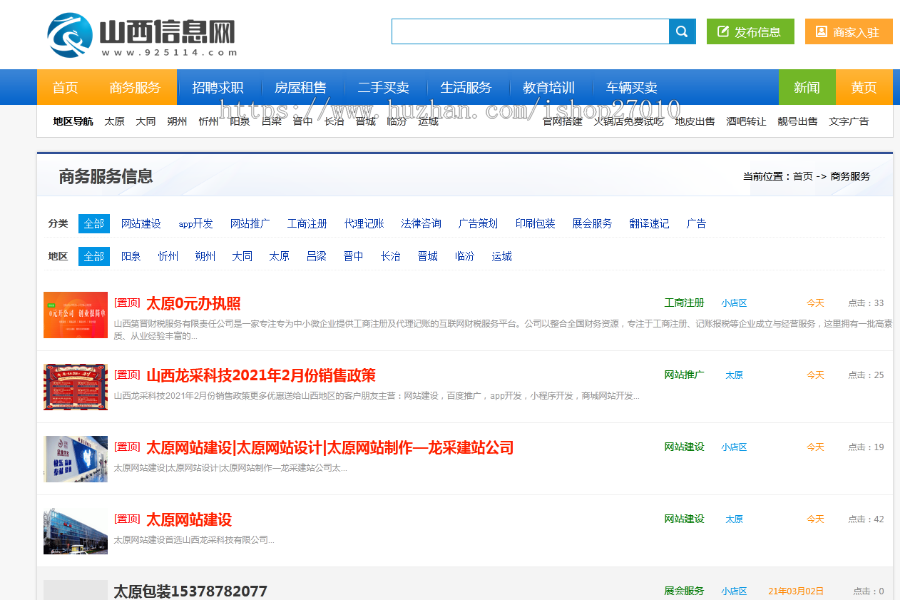Open 地皮出售 quick link
The image size is (900, 600).
pyautogui.click(x=695, y=121)
